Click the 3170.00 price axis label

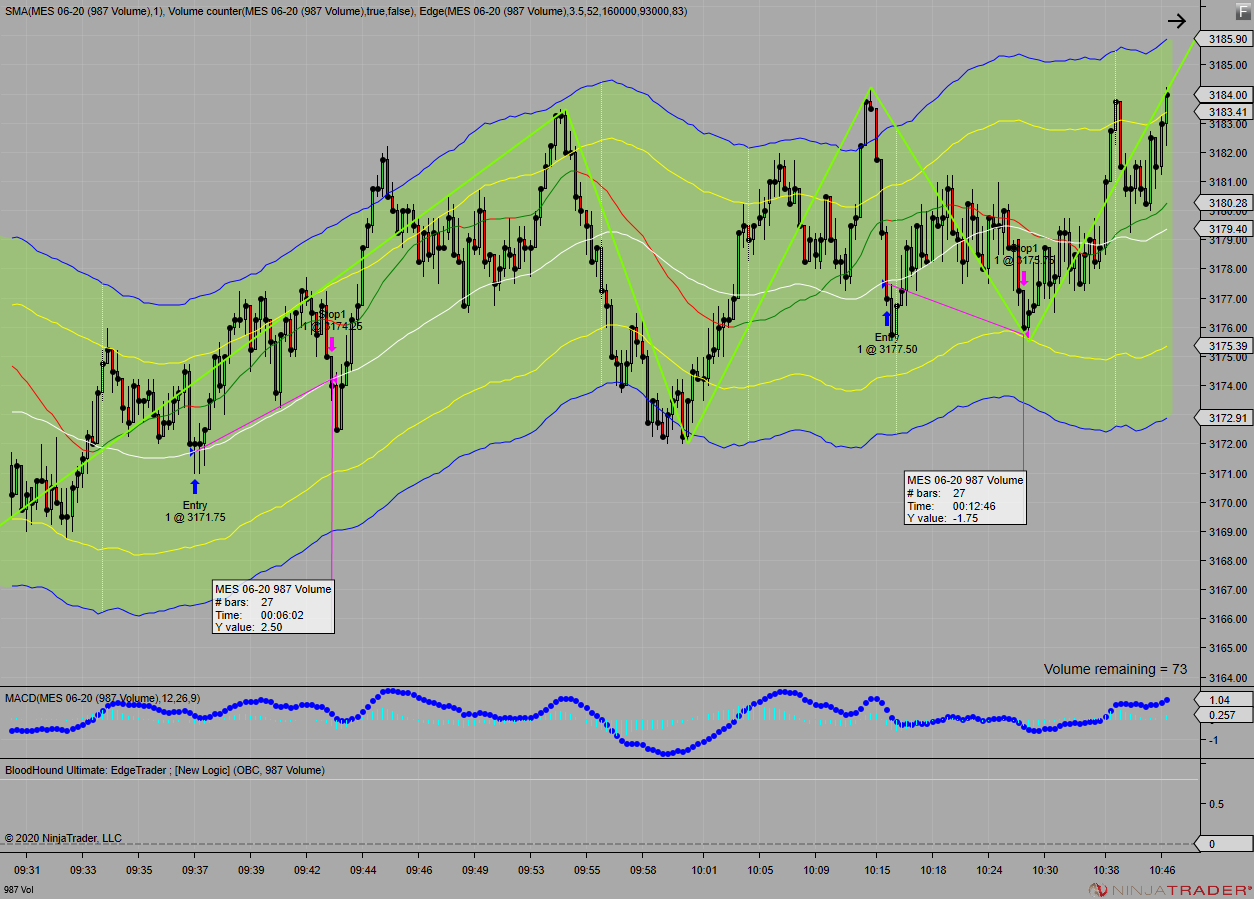[x=1227, y=502]
